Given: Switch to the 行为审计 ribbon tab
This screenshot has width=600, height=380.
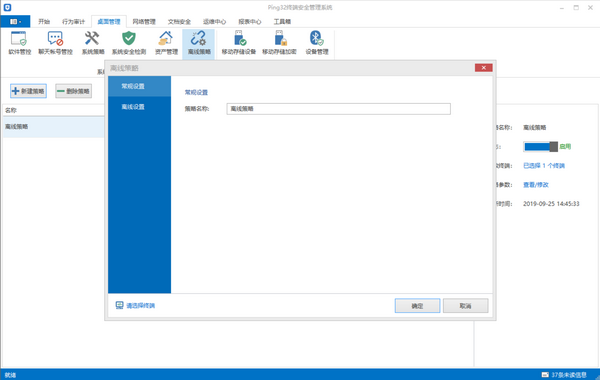Looking at the screenshot, I should [x=73, y=22].
